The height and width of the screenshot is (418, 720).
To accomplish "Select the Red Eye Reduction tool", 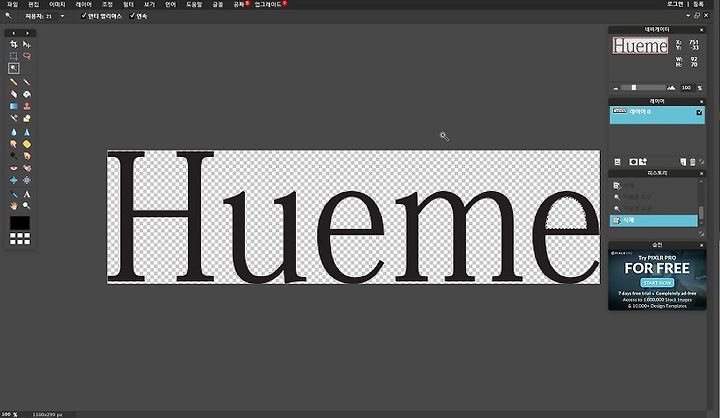I will coord(14,168).
